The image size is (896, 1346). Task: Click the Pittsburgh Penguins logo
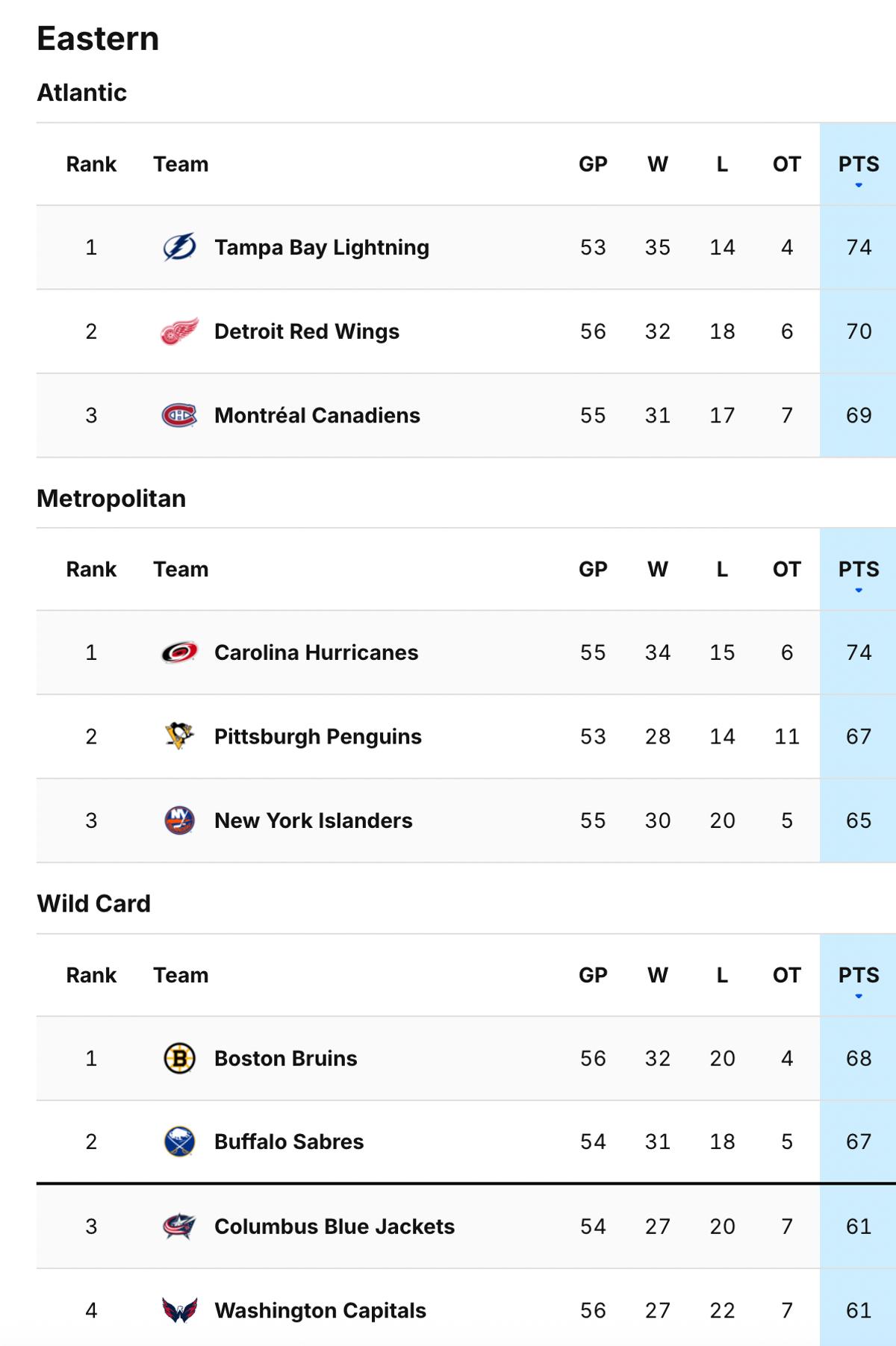[x=179, y=736]
